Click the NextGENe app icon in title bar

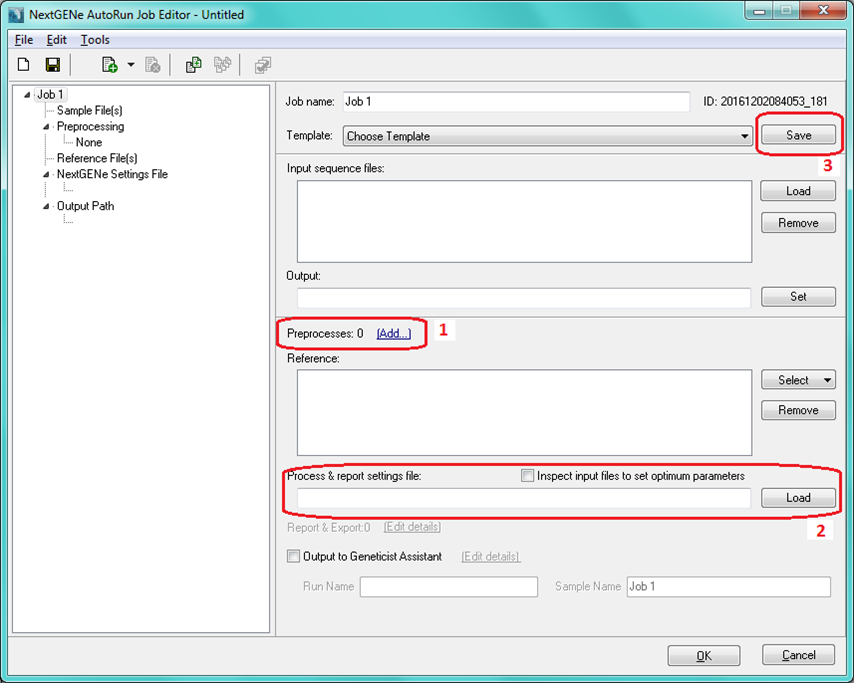(16, 15)
